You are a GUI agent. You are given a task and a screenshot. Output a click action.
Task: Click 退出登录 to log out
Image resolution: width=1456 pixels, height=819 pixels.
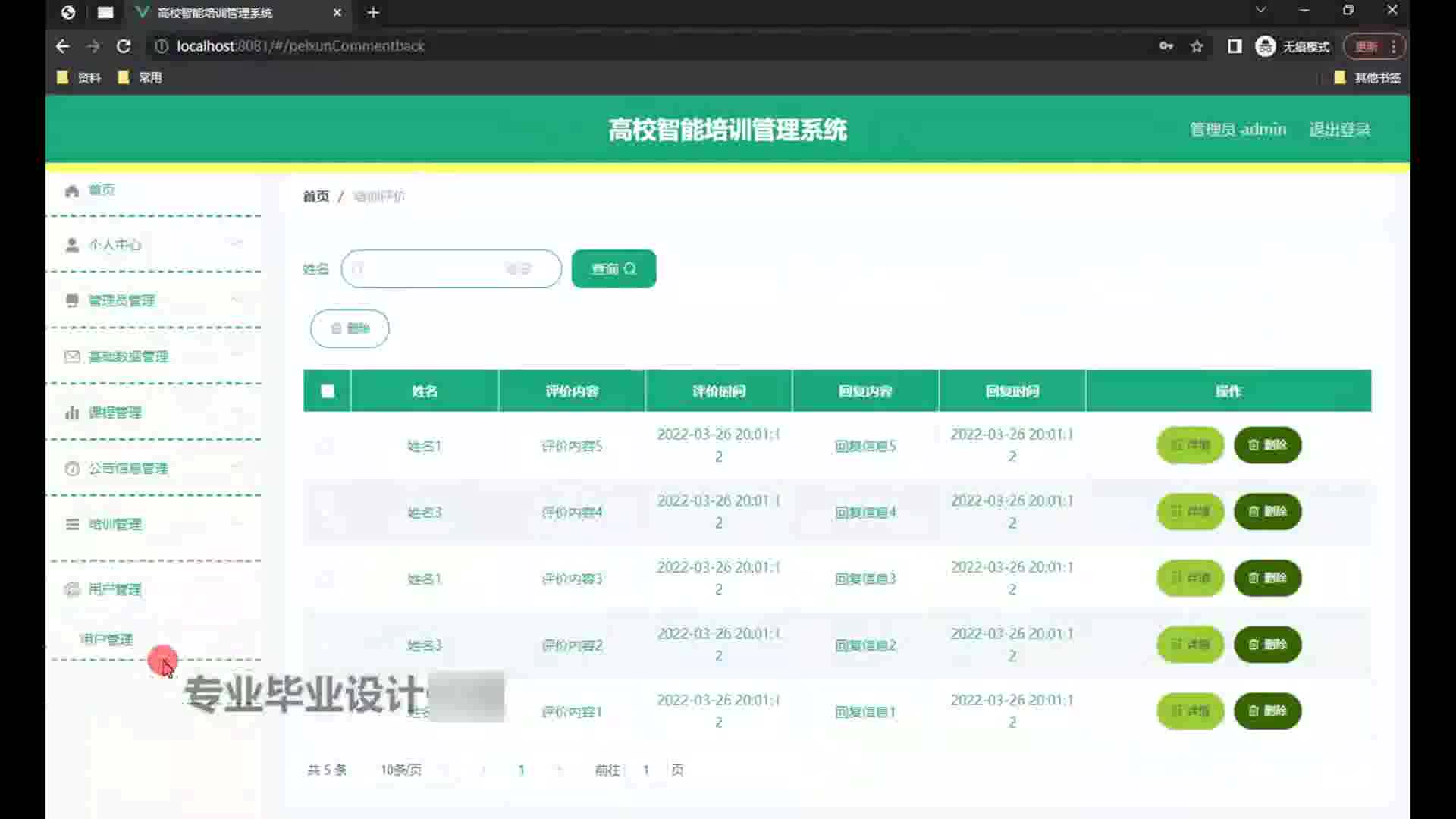coord(1339,130)
